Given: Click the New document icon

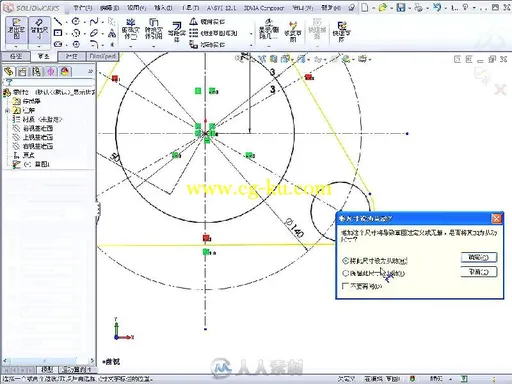Looking at the screenshot, I should (365, 7).
